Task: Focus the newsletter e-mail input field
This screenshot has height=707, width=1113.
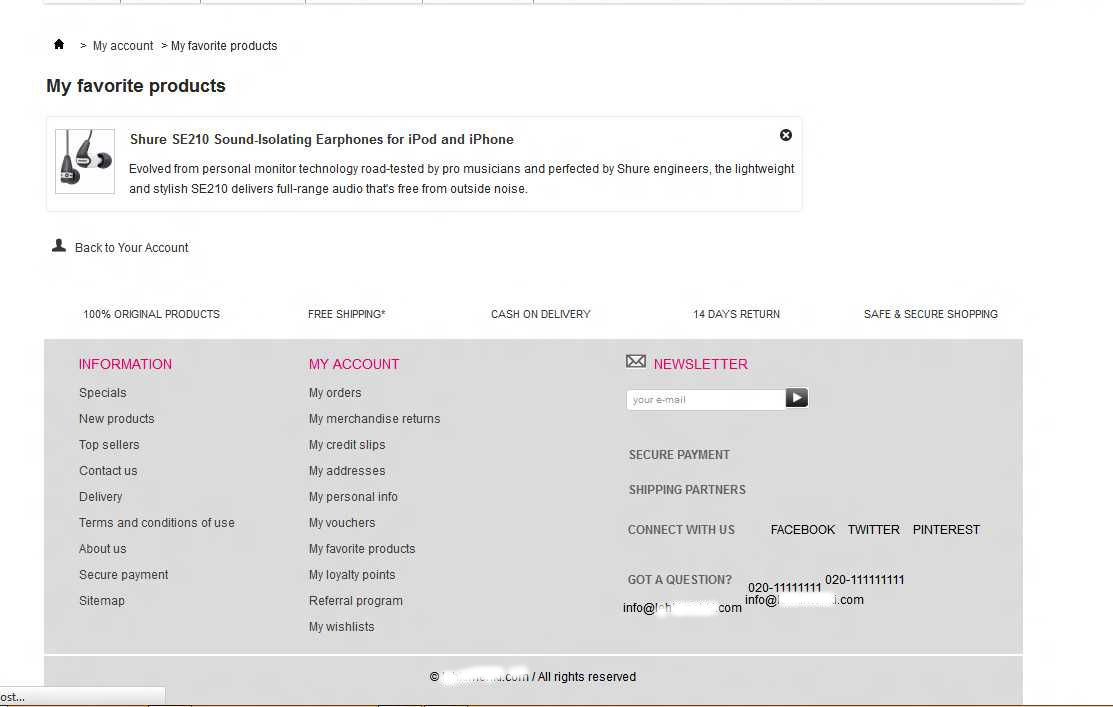Action: [x=706, y=400]
